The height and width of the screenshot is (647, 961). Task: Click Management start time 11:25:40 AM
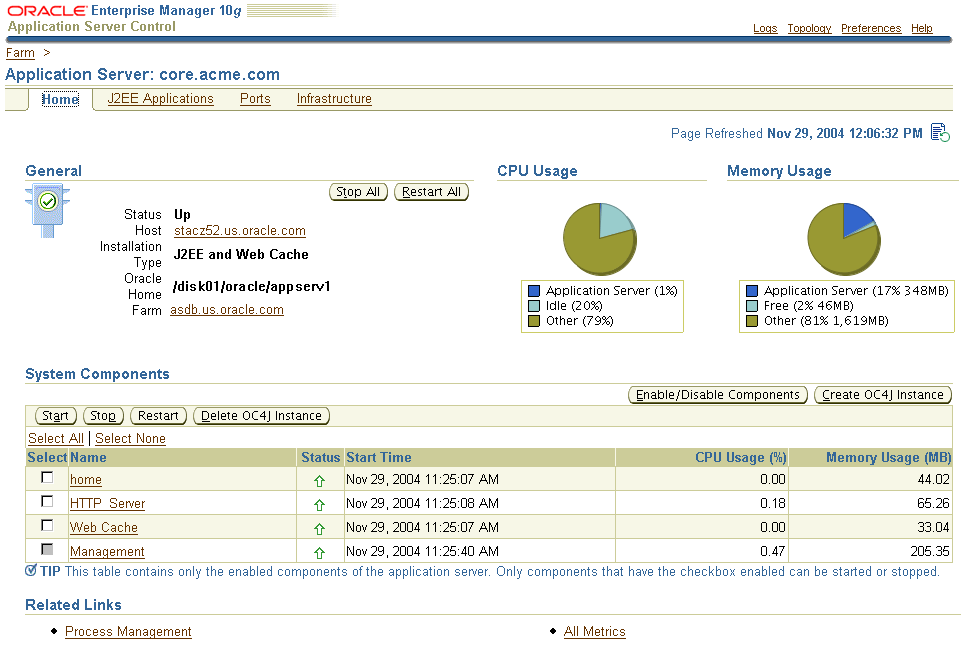click(x=422, y=551)
